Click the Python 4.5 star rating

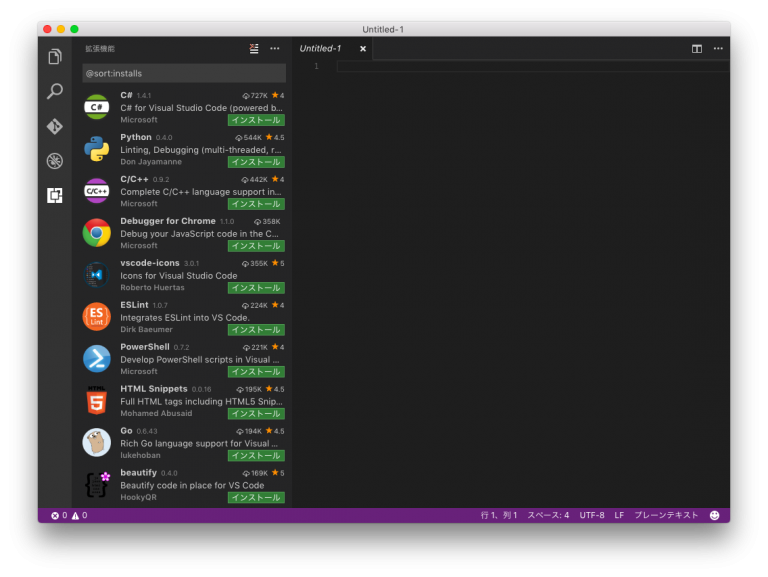pyautogui.click(x=275, y=138)
